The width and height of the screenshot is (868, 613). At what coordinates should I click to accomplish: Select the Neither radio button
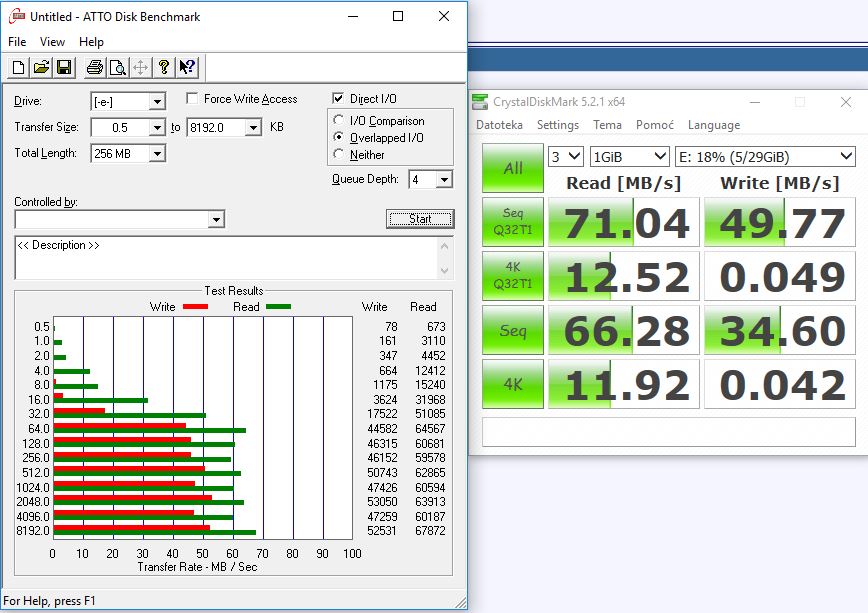click(339, 155)
